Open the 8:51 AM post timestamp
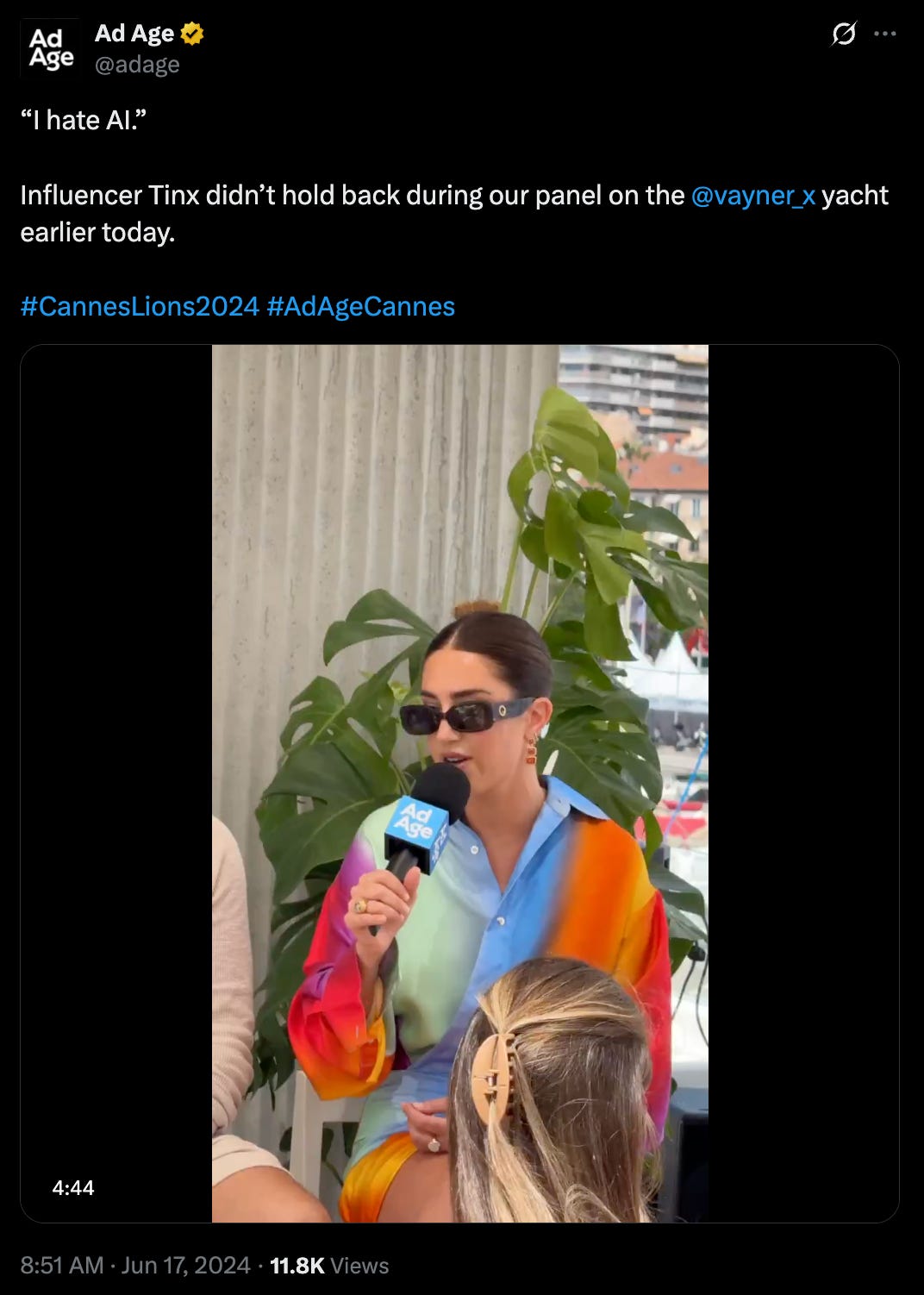The width and height of the screenshot is (924, 1295). pos(62,1266)
